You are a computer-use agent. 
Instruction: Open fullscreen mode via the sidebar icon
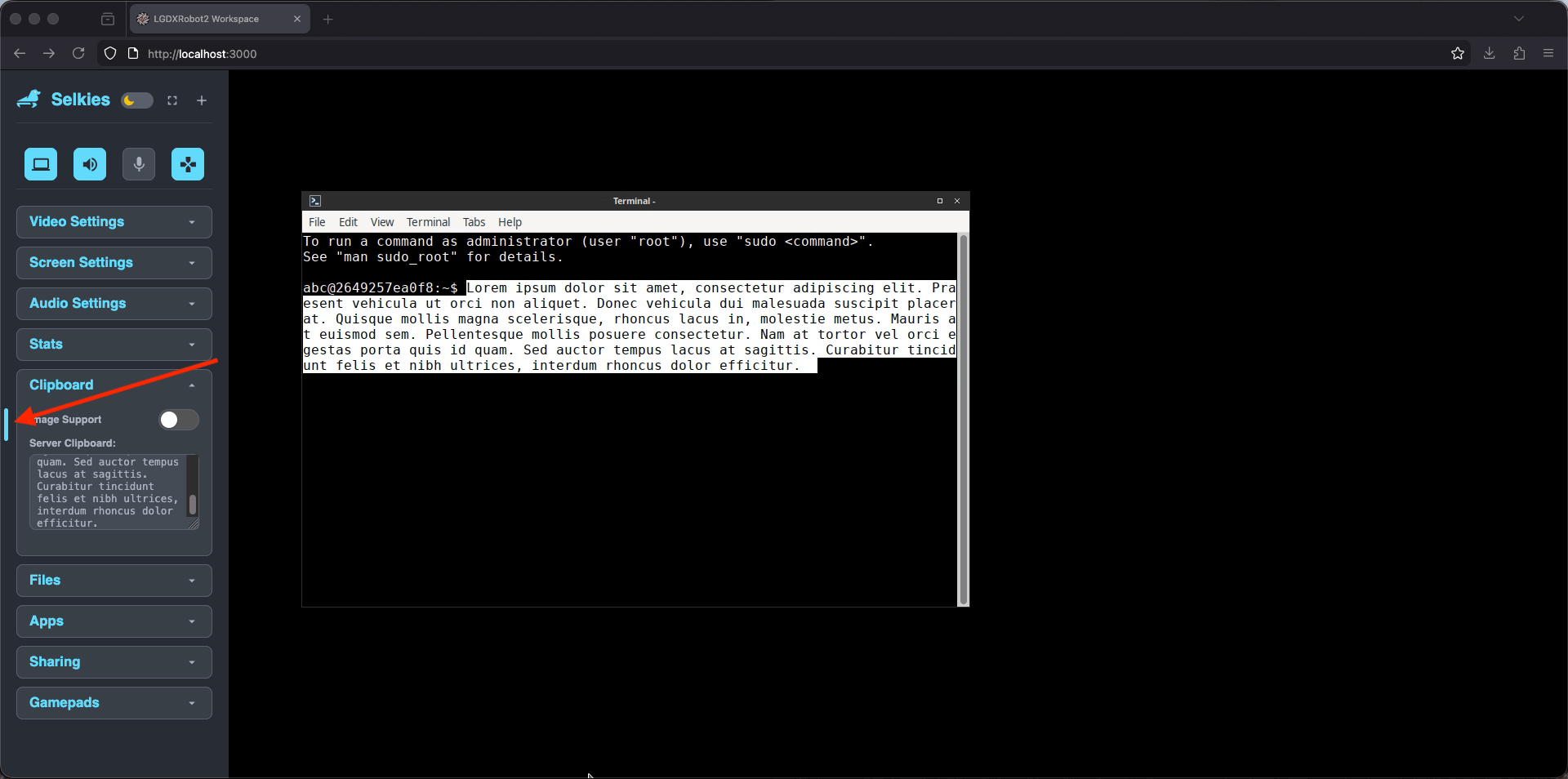(172, 100)
